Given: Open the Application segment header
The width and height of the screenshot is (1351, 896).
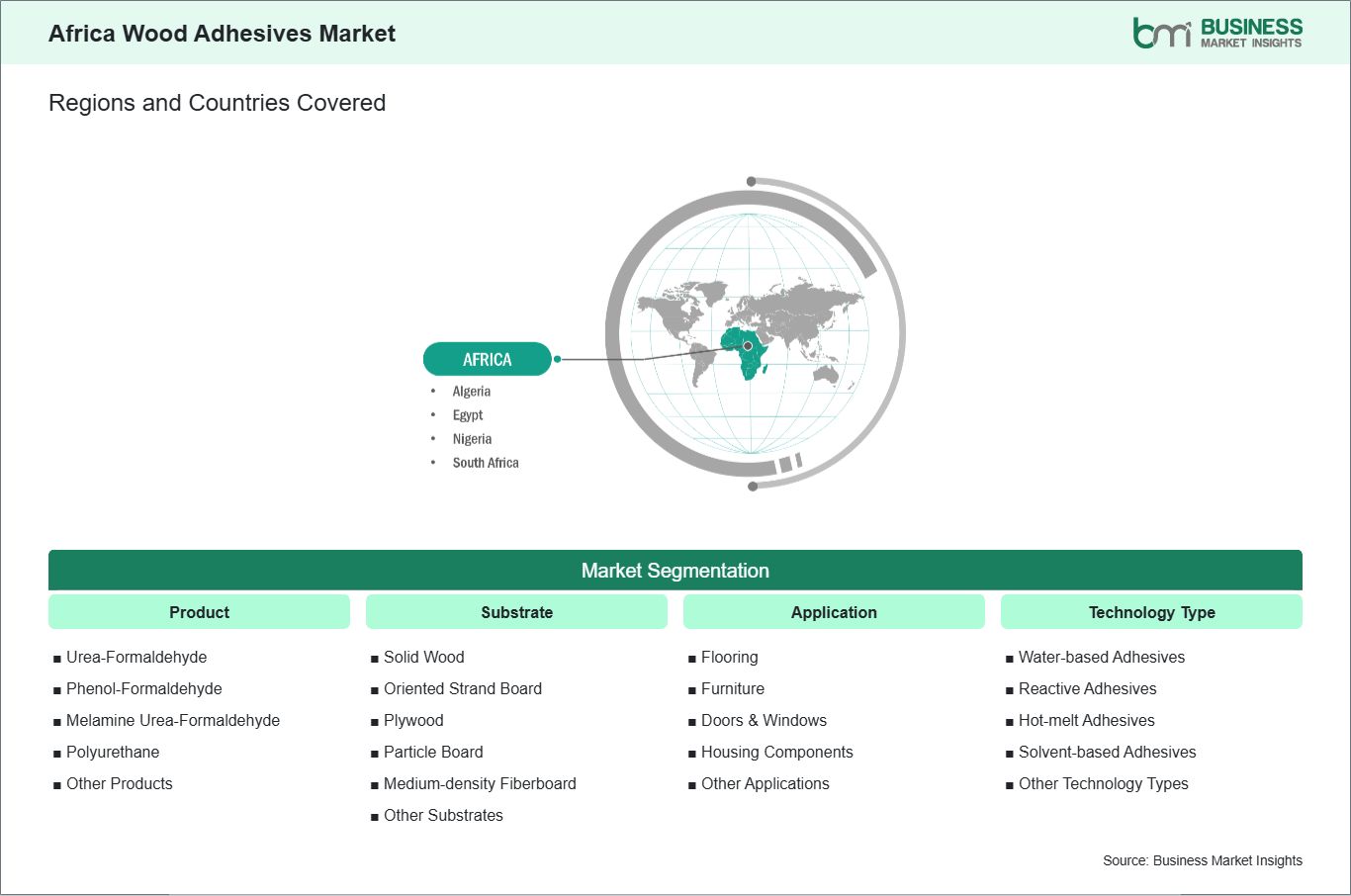Looking at the screenshot, I should tap(834, 612).
